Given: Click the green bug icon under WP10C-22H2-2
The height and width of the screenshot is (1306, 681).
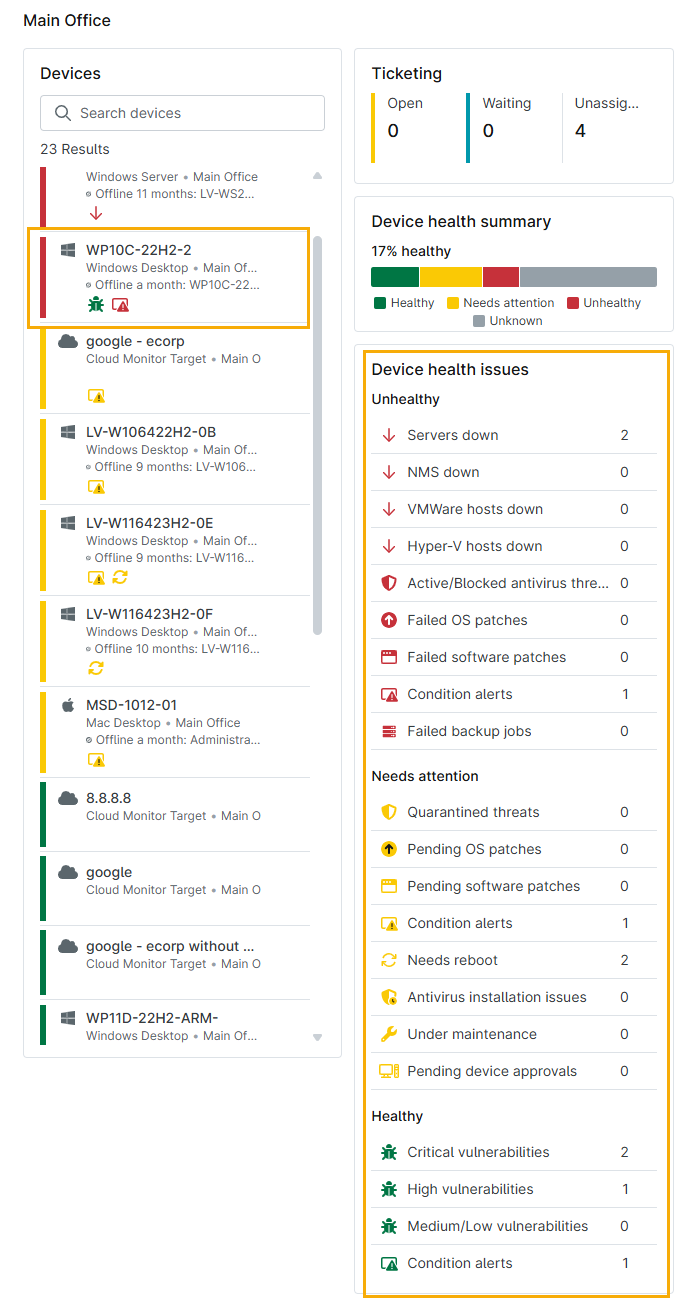Looking at the screenshot, I should 96,305.
